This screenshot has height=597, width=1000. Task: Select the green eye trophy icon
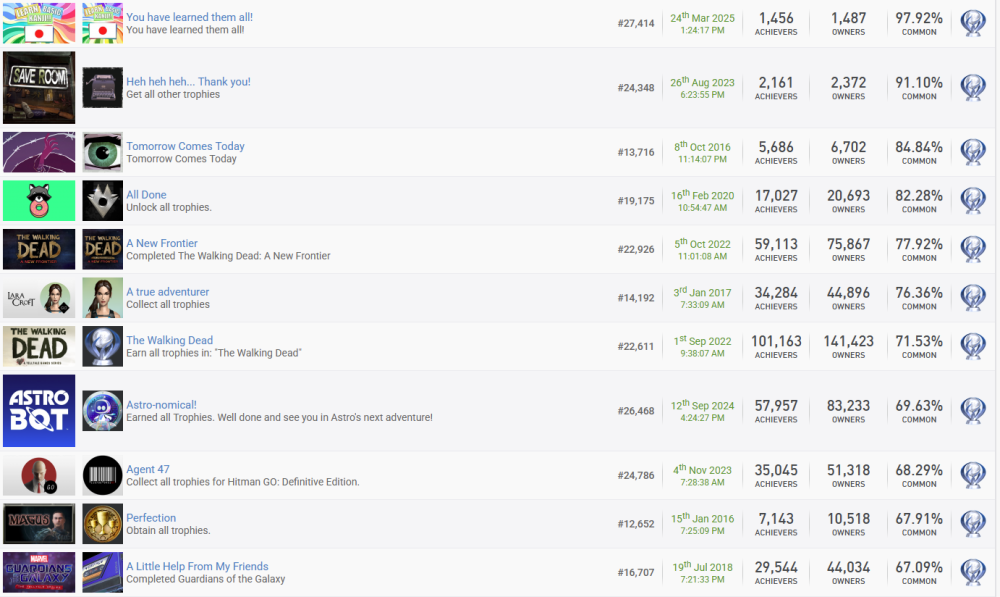coord(102,152)
